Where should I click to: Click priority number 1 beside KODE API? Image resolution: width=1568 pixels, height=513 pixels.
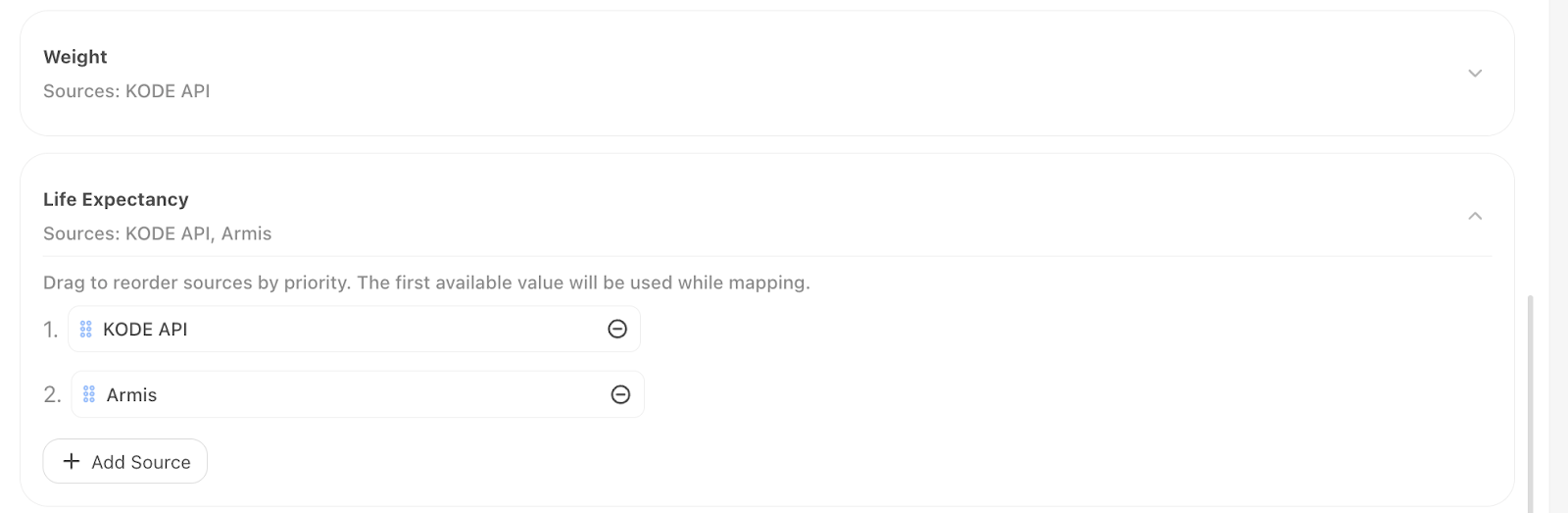(x=50, y=330)
